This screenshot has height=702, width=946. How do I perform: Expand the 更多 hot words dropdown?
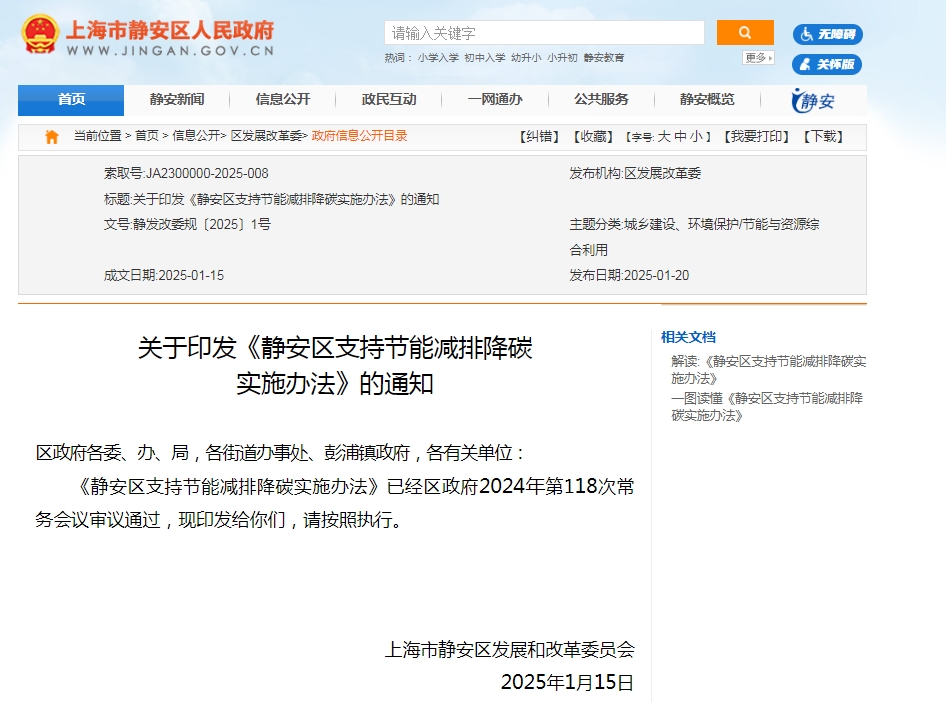coord(758,58)
